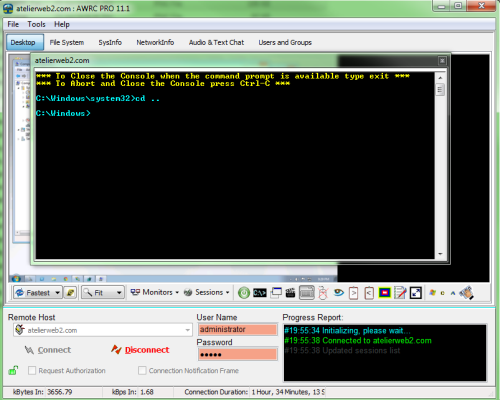Click the hand over keyboard icon
The height and width of the screenshot is (400, 500).
pos(466,293)
